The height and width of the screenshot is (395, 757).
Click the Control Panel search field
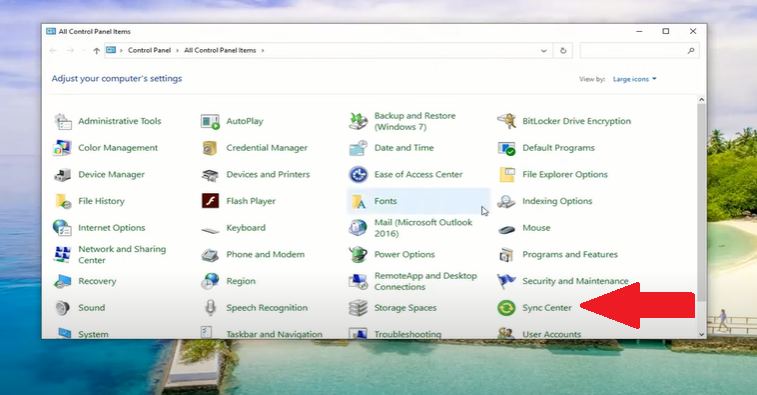(x=639, y=51)
